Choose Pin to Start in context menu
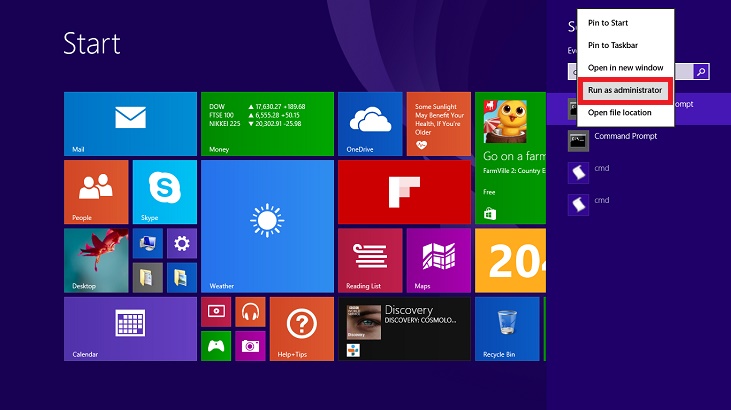The width and height of the screenshot is (731, 410). (608, 22)
